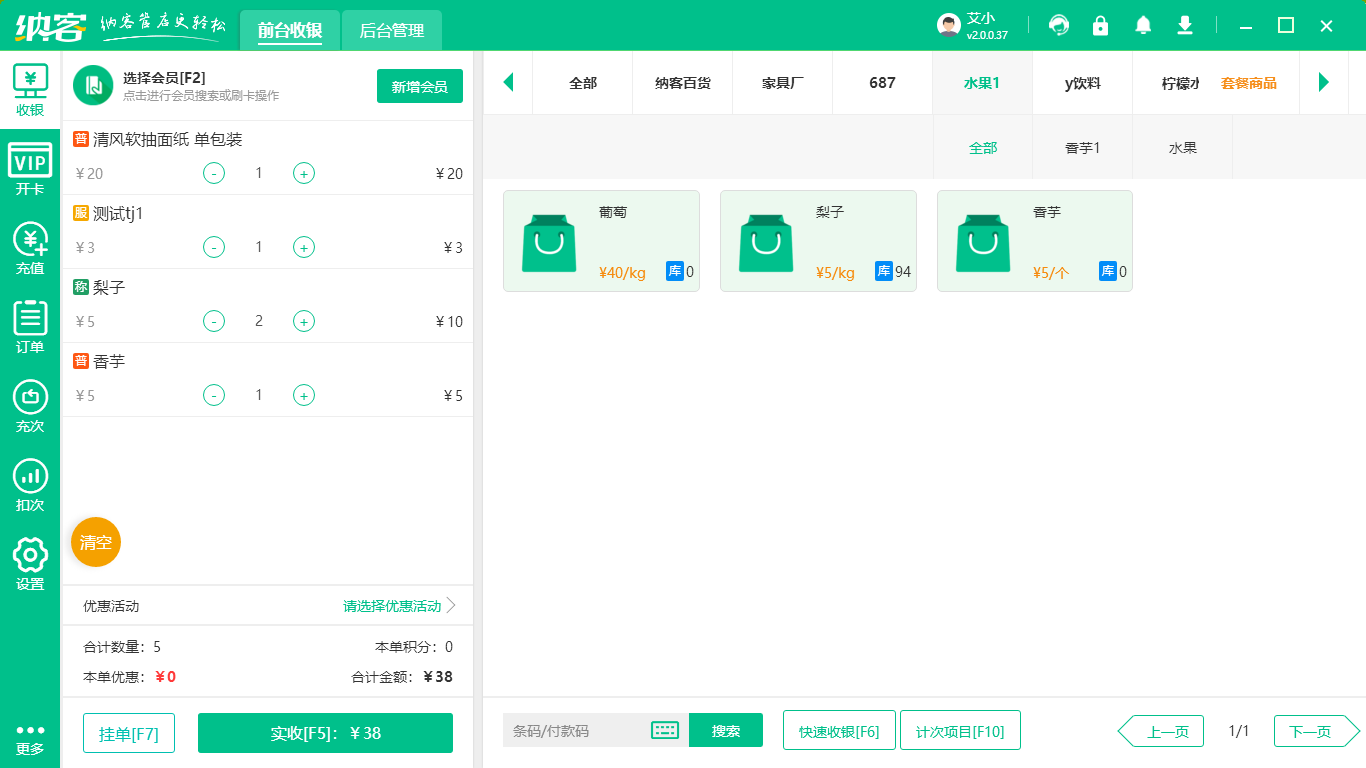
Task: Decrease quantity of 清风软抽面纸
Action: tap(214, 173)
